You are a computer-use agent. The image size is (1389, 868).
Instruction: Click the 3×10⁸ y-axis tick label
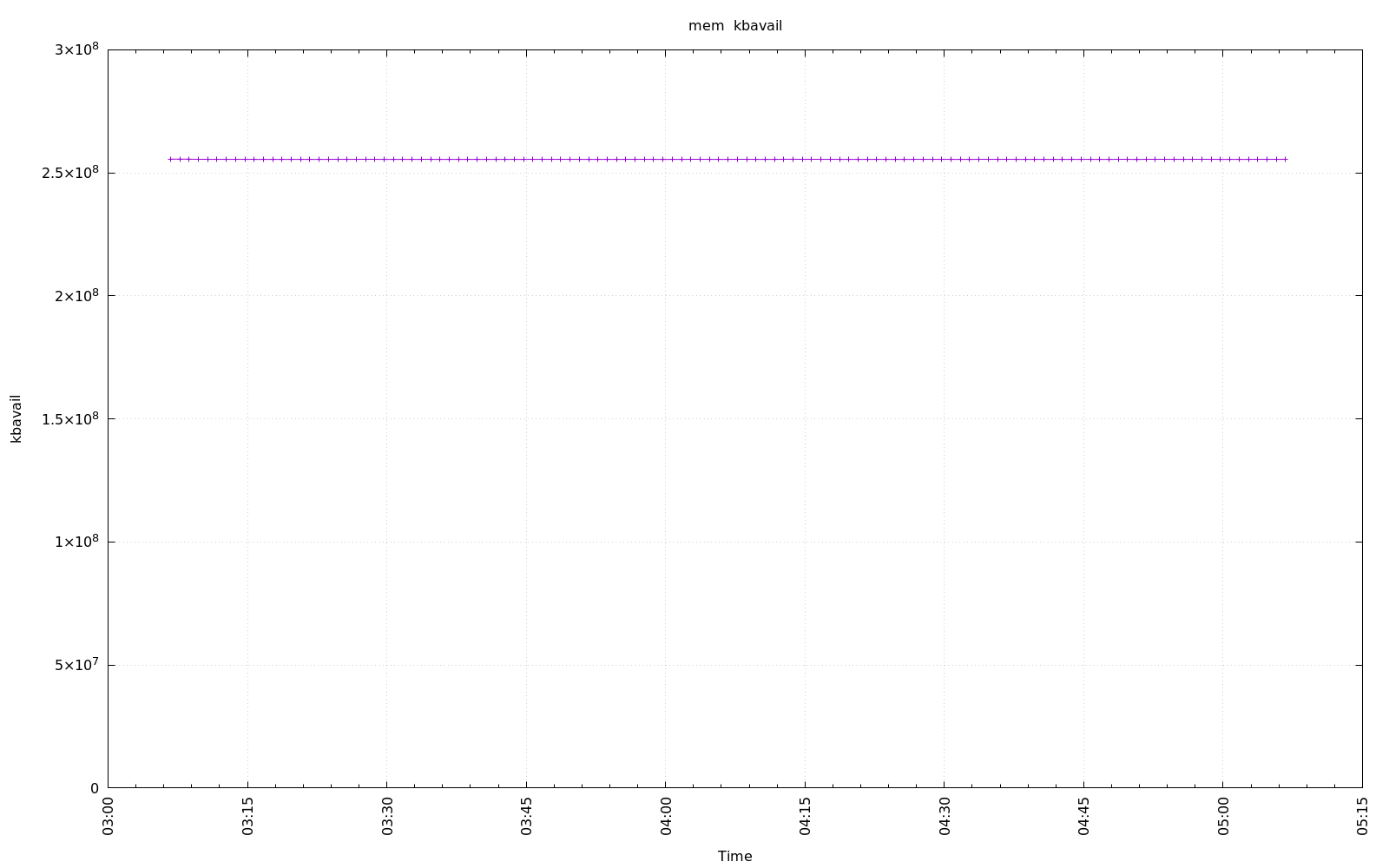click(76, 49)
